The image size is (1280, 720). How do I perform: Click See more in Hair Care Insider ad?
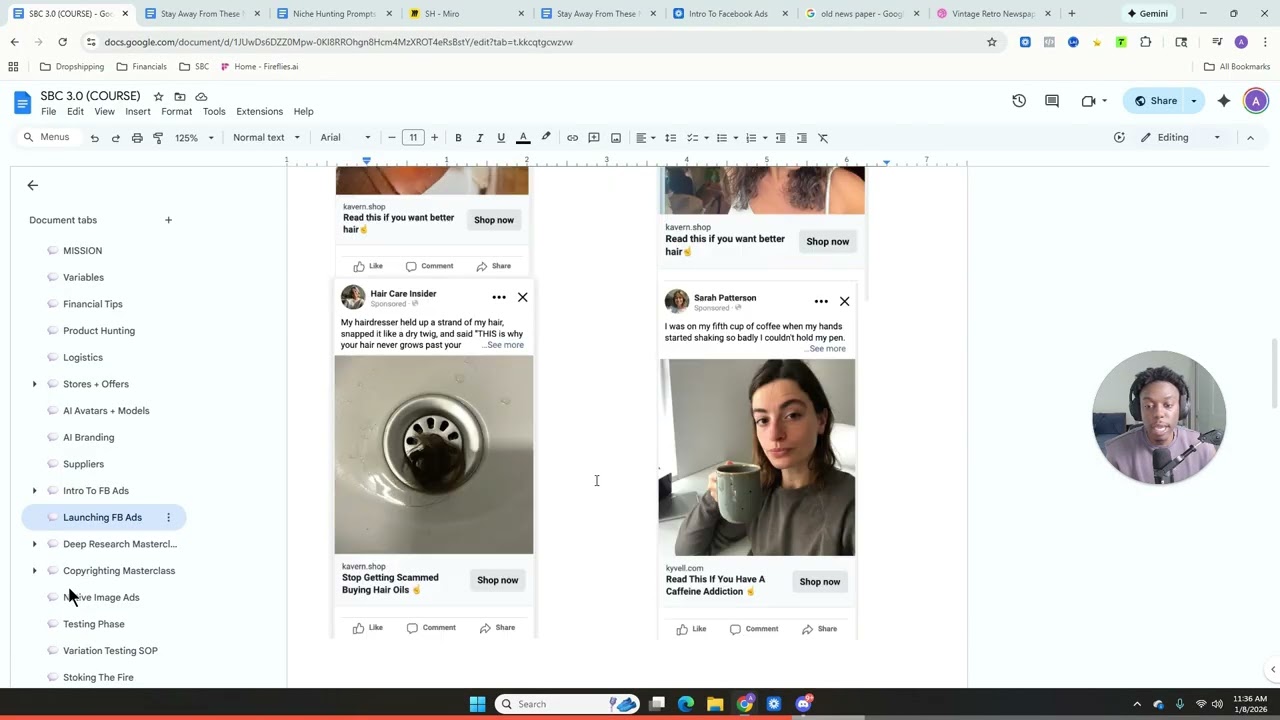tap(505, 345)
